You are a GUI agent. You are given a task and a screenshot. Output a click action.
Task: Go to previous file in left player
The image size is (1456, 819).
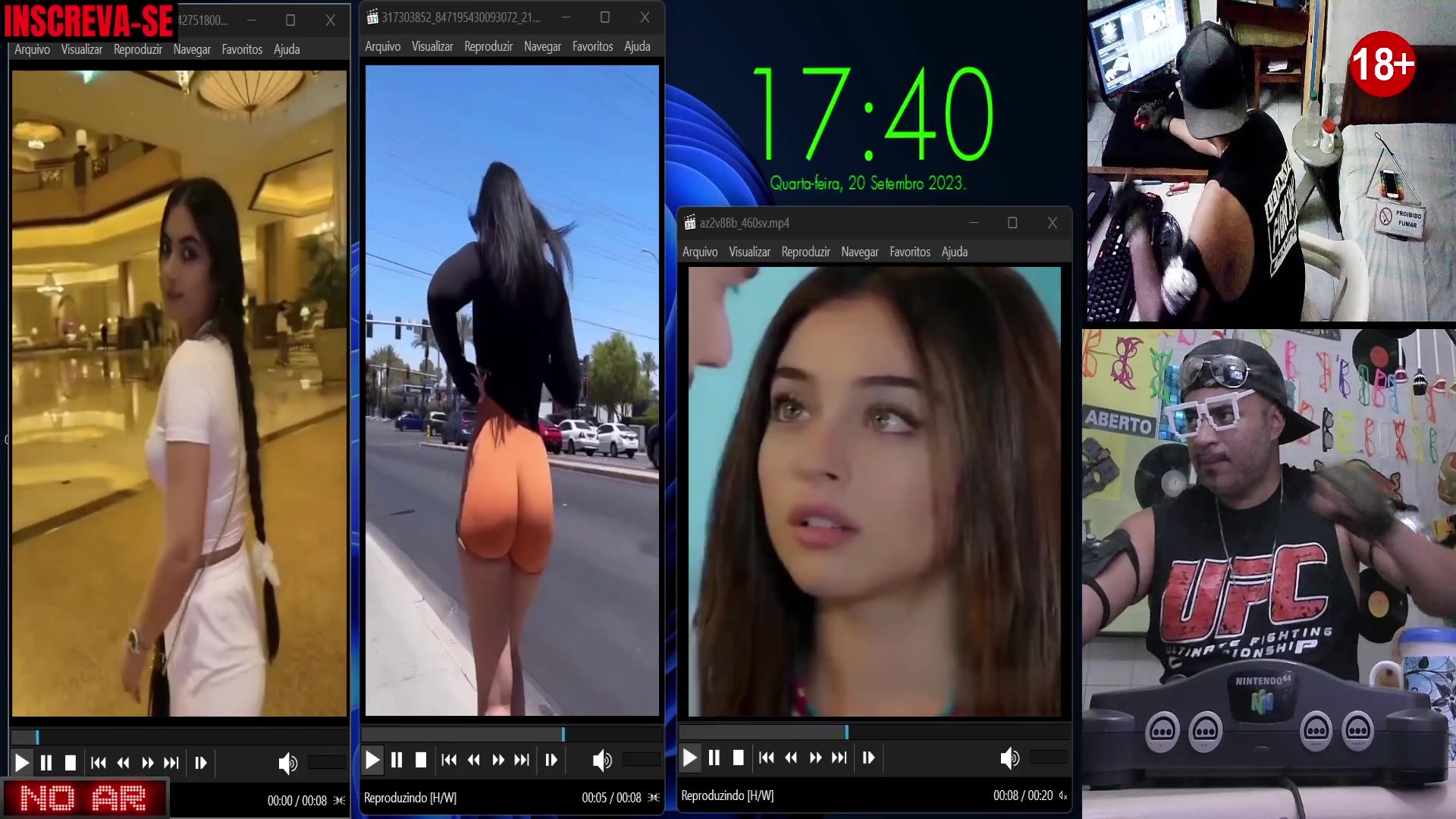(99, 763)
